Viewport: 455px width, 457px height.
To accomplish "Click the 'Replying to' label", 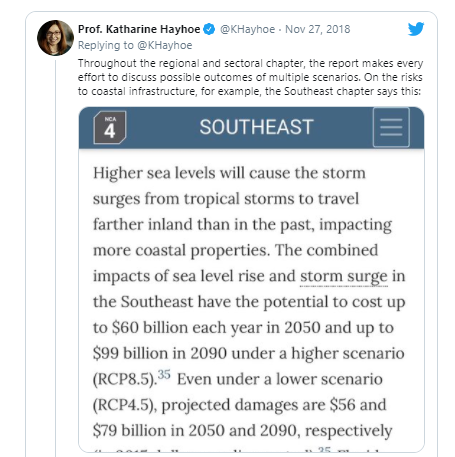I will click(x=106, y=45).
